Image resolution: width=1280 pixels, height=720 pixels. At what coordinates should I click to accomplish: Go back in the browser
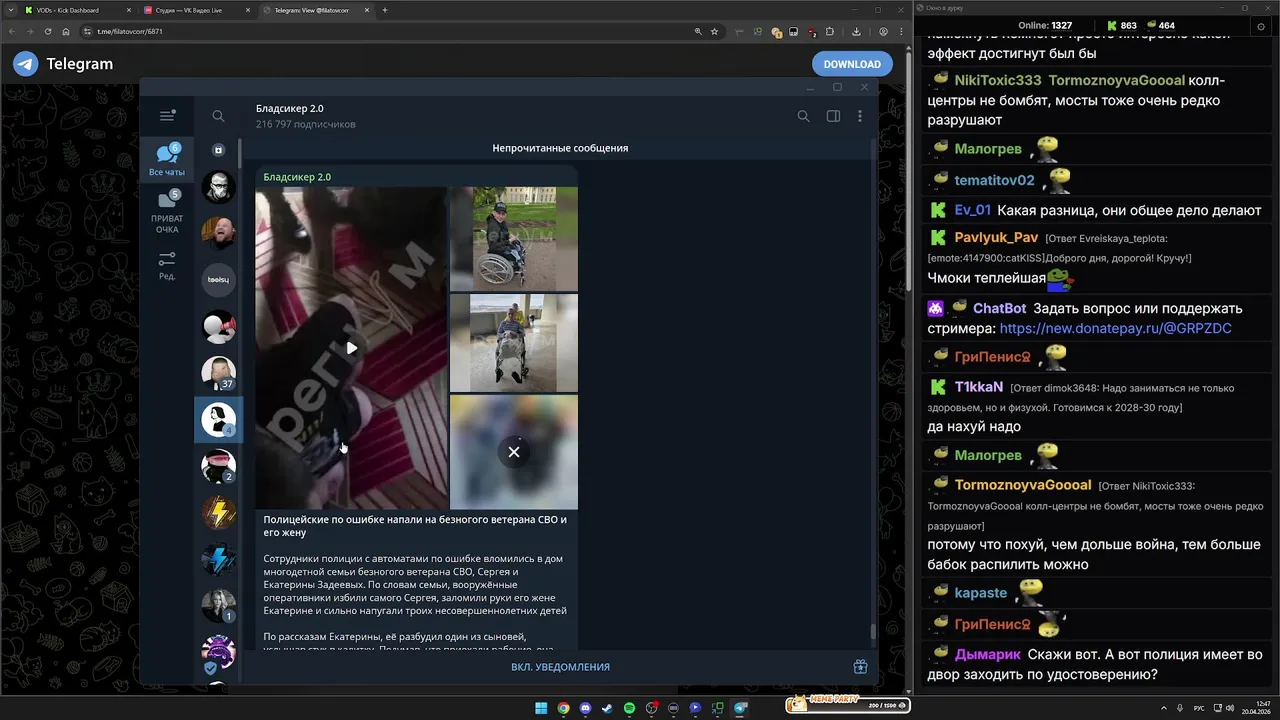(12, 31)
